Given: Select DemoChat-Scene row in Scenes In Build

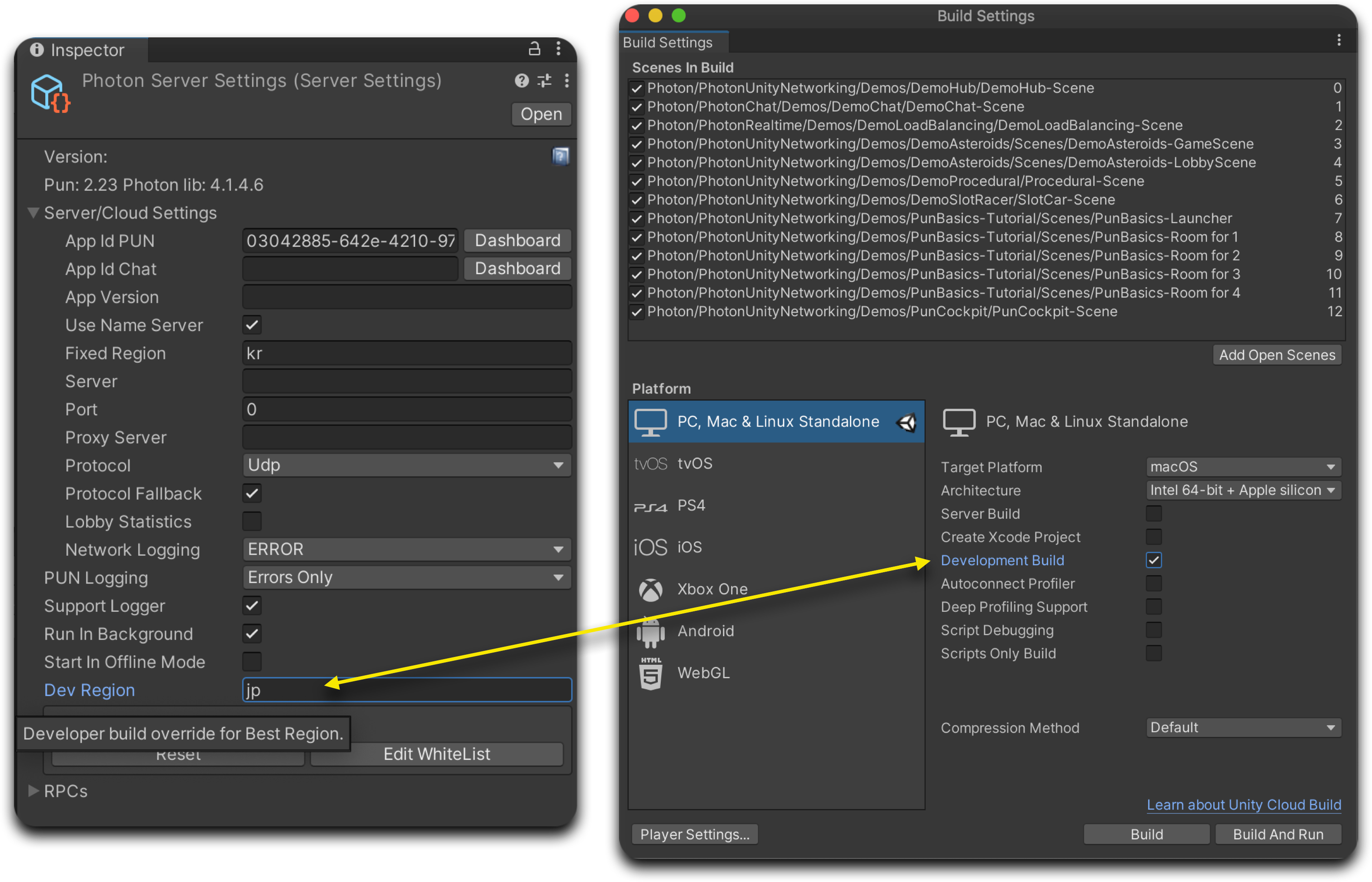Looking at the screenshot, I should [986, 107].
